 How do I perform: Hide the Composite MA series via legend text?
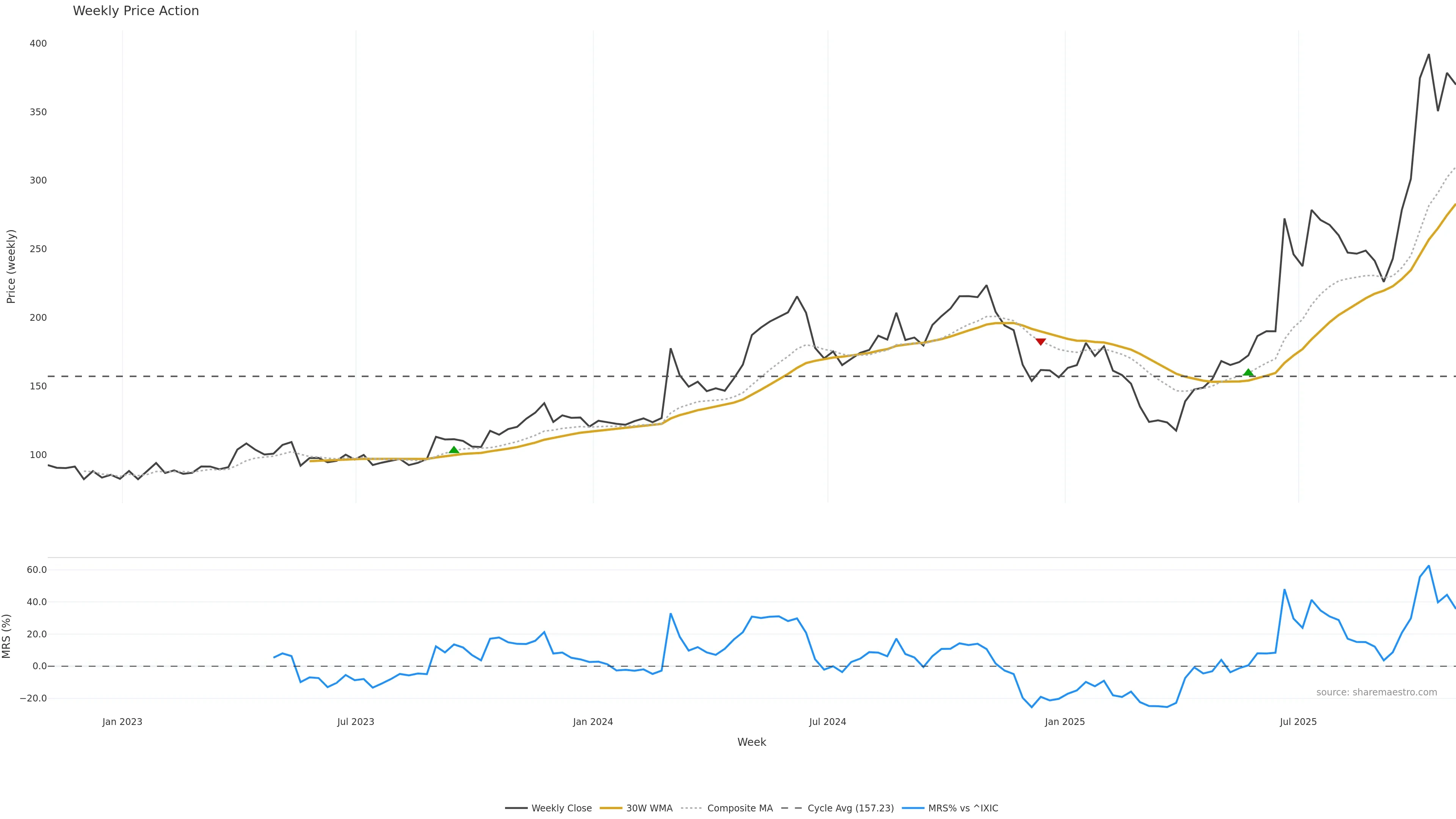point(739,808)
